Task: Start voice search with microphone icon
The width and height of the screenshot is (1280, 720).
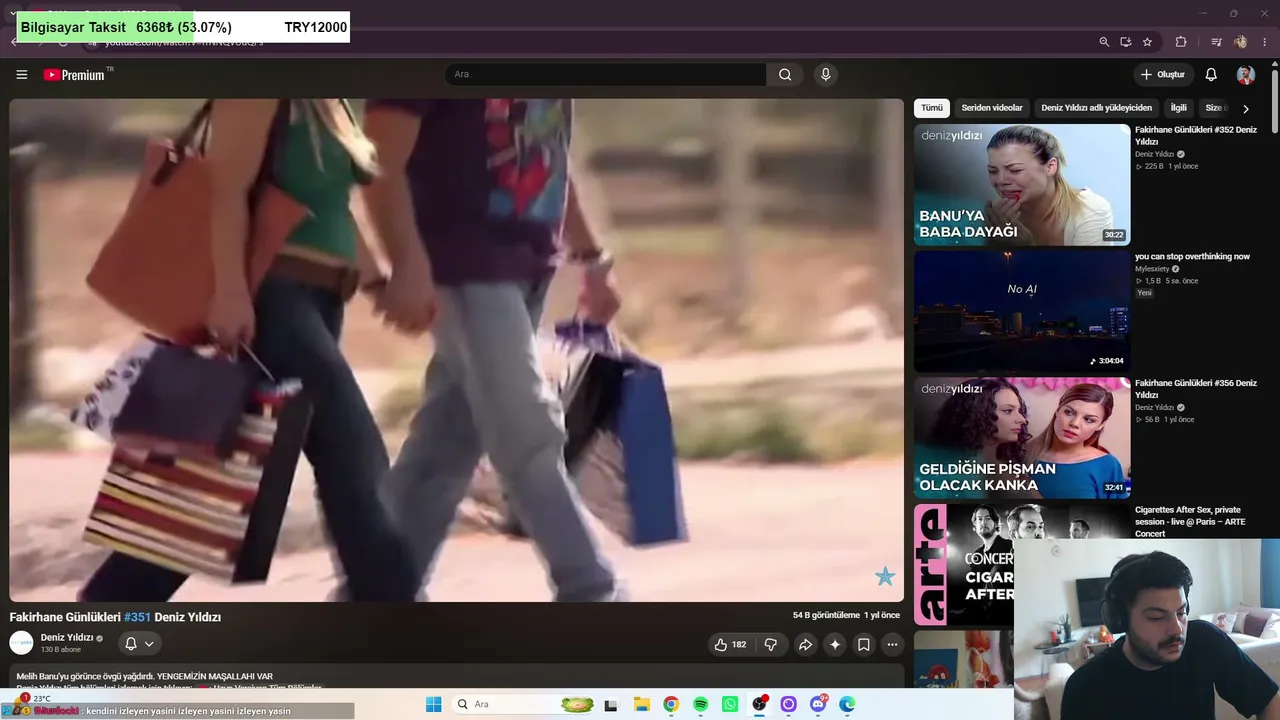Action: pyautogui.click(x=825, y=75)
